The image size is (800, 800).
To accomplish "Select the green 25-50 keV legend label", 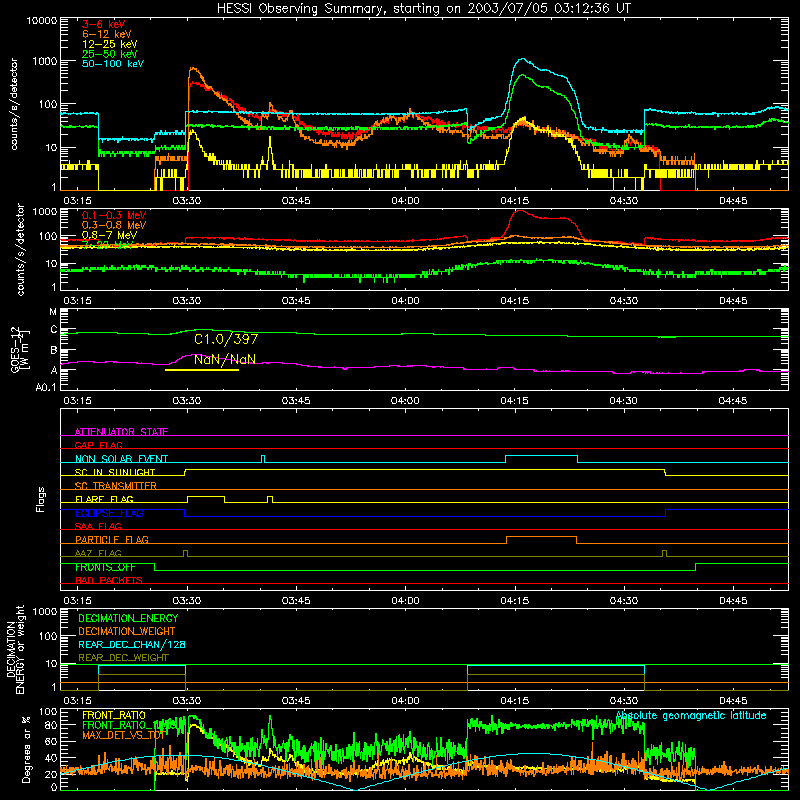I will (x=110, y=54).
